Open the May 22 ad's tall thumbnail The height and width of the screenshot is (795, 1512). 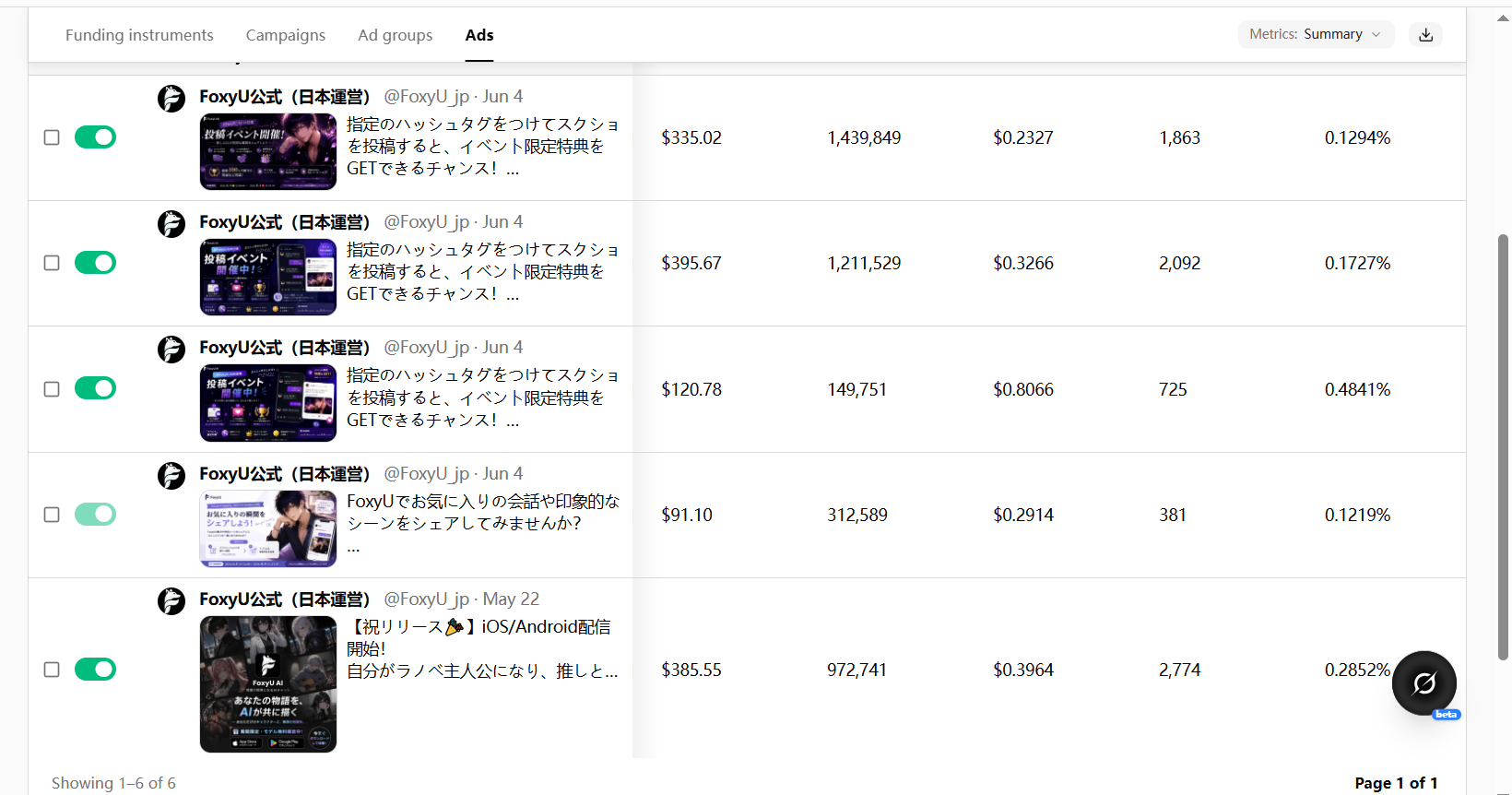tap(268, 684)
